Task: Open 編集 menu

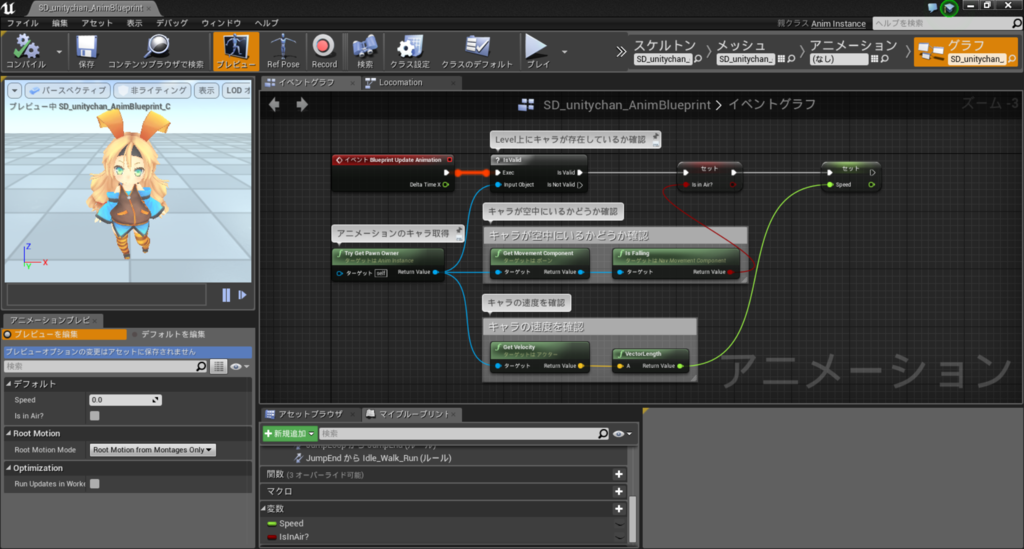Action: point(59,23)
